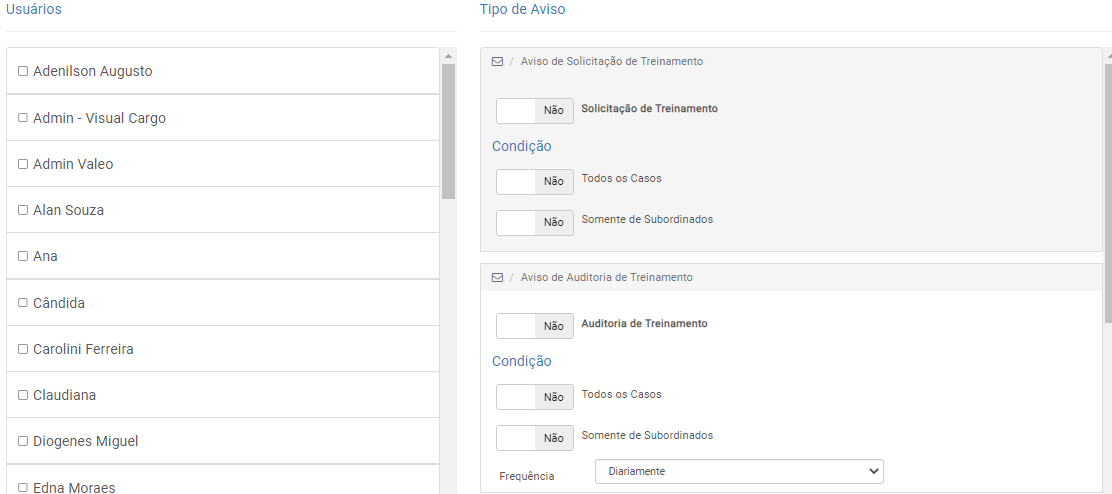
Task: Toggle Todos os Casos under Auditoria section
Action: pyautogui.click(x=535, y=397)
